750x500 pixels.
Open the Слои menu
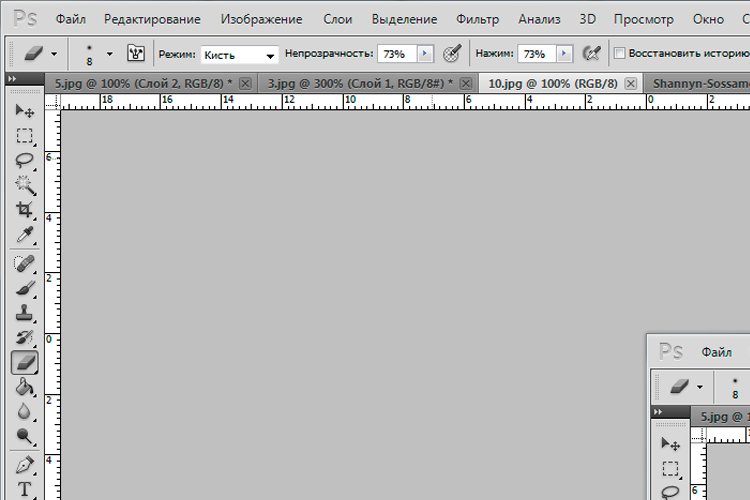coord(338,19)
